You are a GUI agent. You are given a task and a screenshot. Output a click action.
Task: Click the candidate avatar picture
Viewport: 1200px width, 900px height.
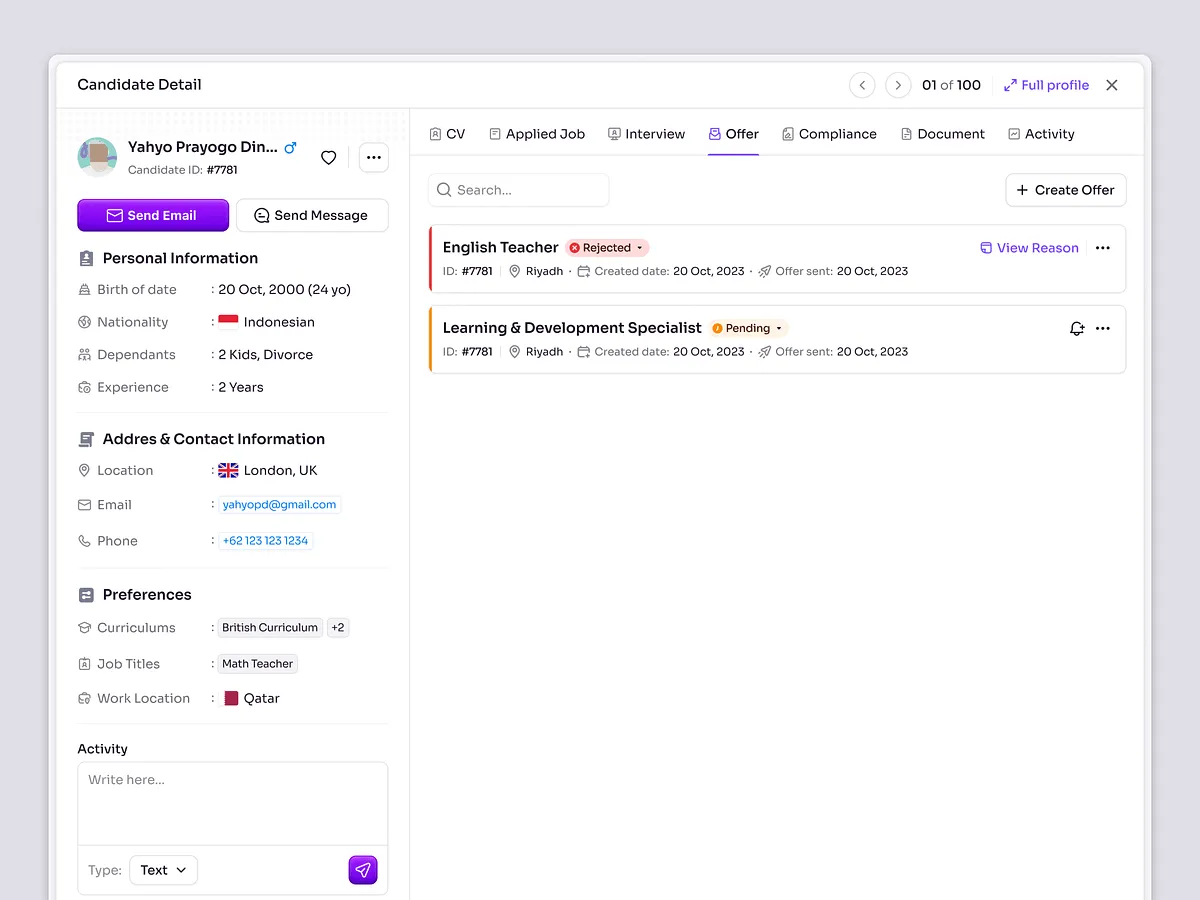98,157
